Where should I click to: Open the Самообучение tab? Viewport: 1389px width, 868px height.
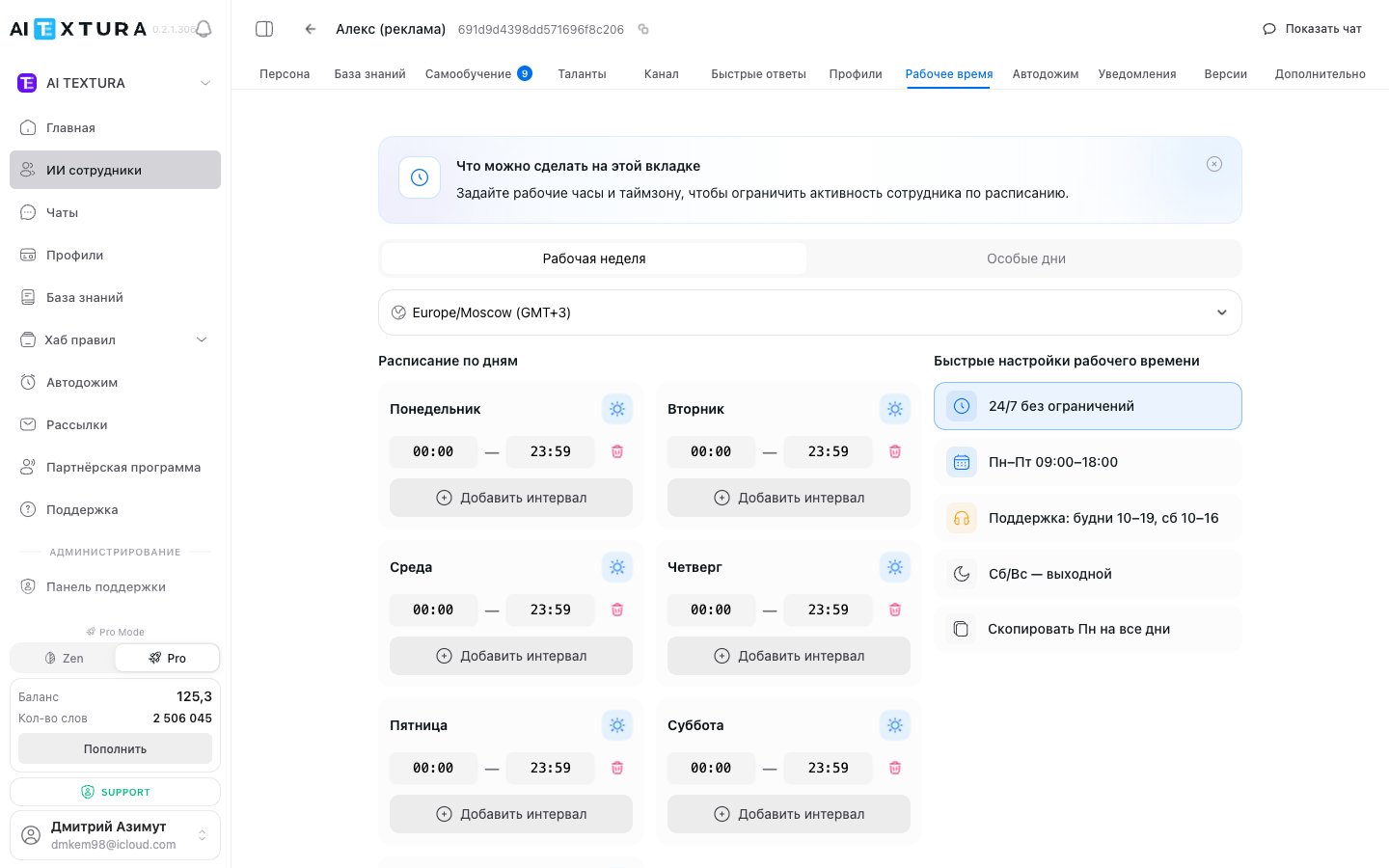pos(478,74)
